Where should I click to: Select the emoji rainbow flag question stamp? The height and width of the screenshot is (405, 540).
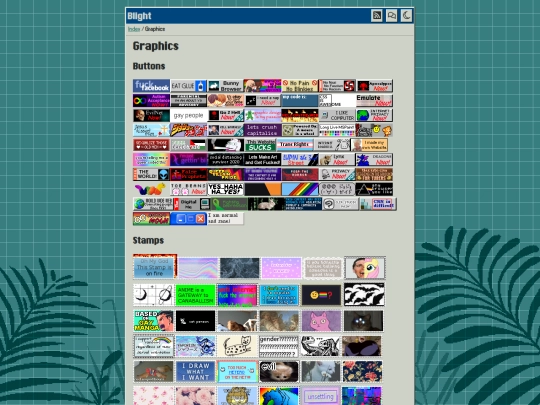tap(321, 295)
